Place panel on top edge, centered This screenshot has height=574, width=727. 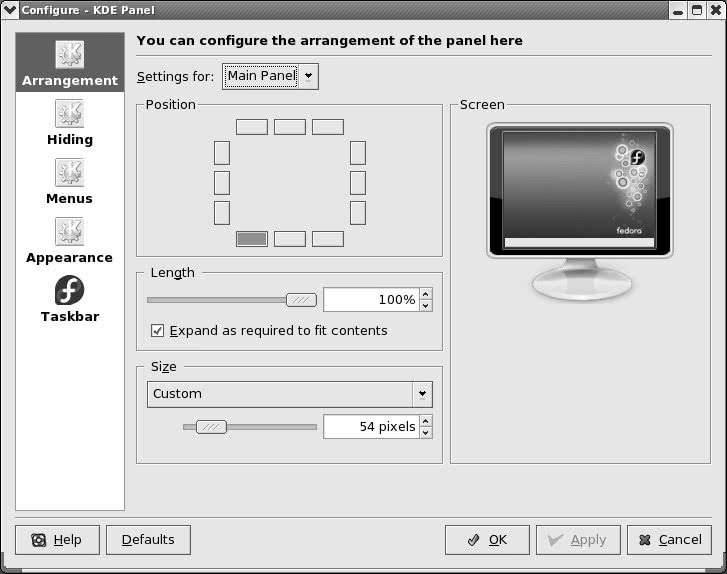point(290,127)
